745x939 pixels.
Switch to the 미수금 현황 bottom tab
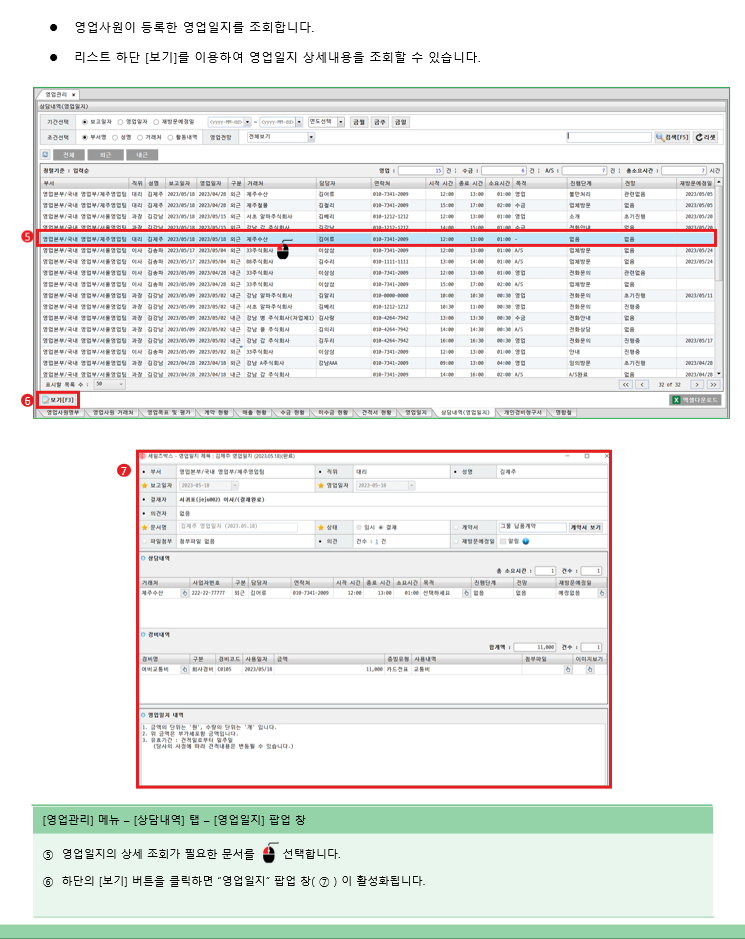tap(332, 413)
